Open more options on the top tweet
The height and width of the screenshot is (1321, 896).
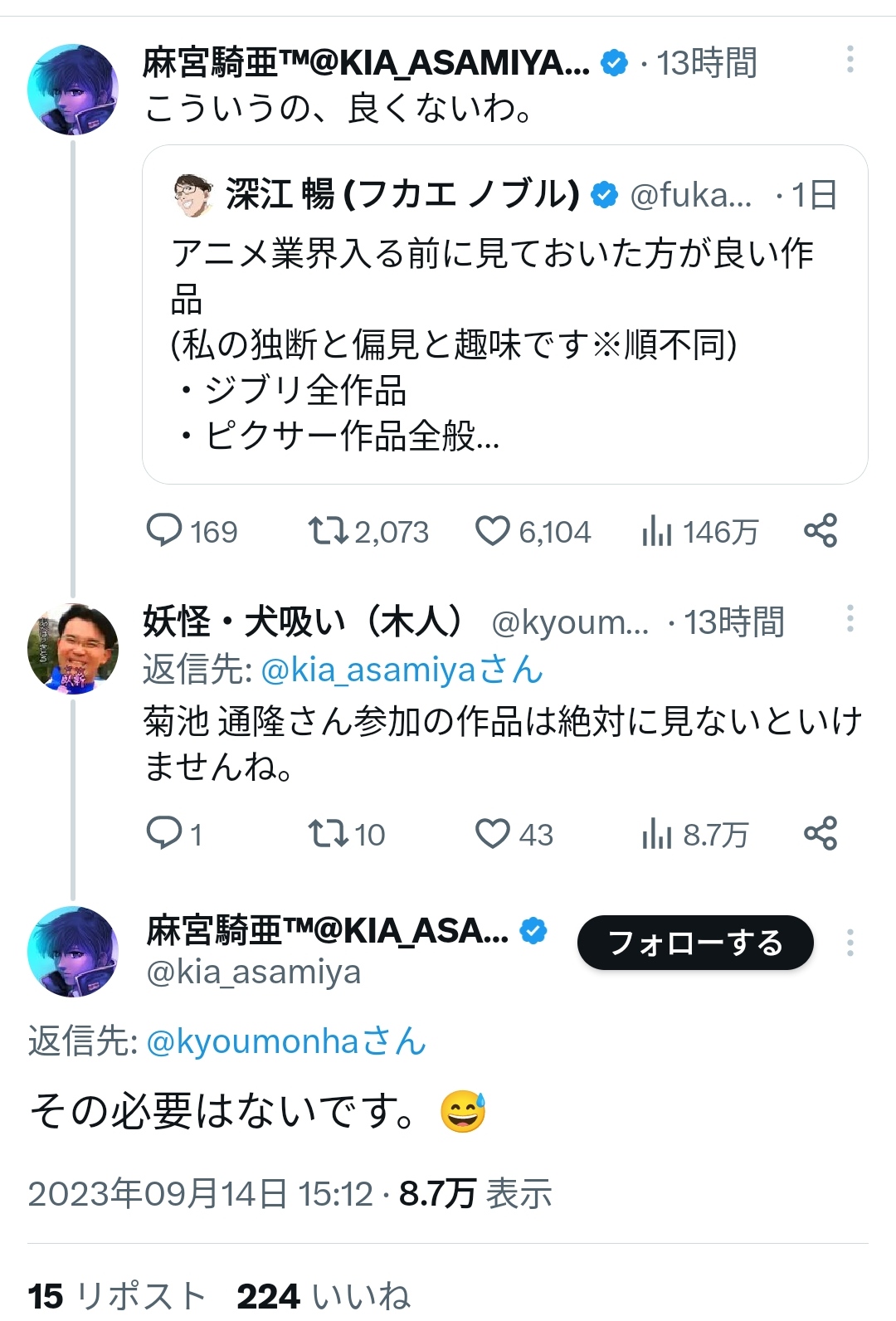[x=850, y=60]
